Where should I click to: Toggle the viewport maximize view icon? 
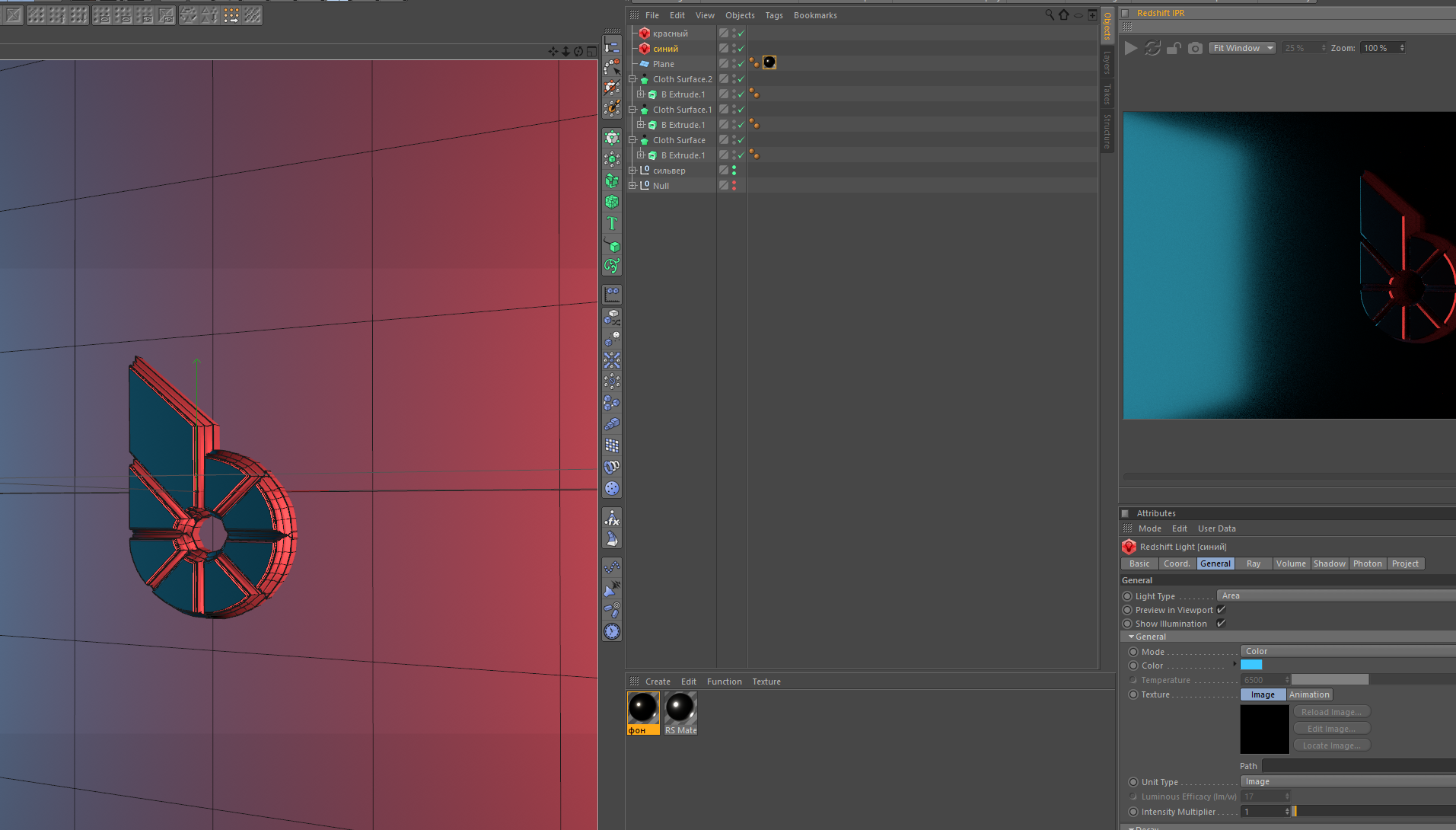[x=591, y=51]
